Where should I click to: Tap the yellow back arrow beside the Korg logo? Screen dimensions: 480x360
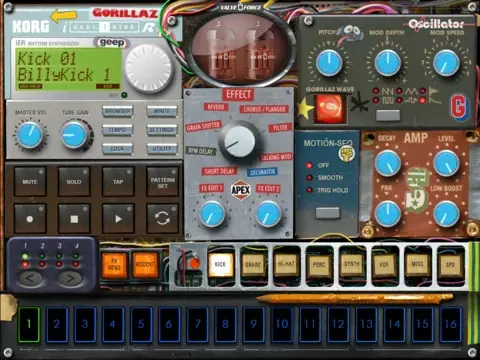click(x=63, y=16)
